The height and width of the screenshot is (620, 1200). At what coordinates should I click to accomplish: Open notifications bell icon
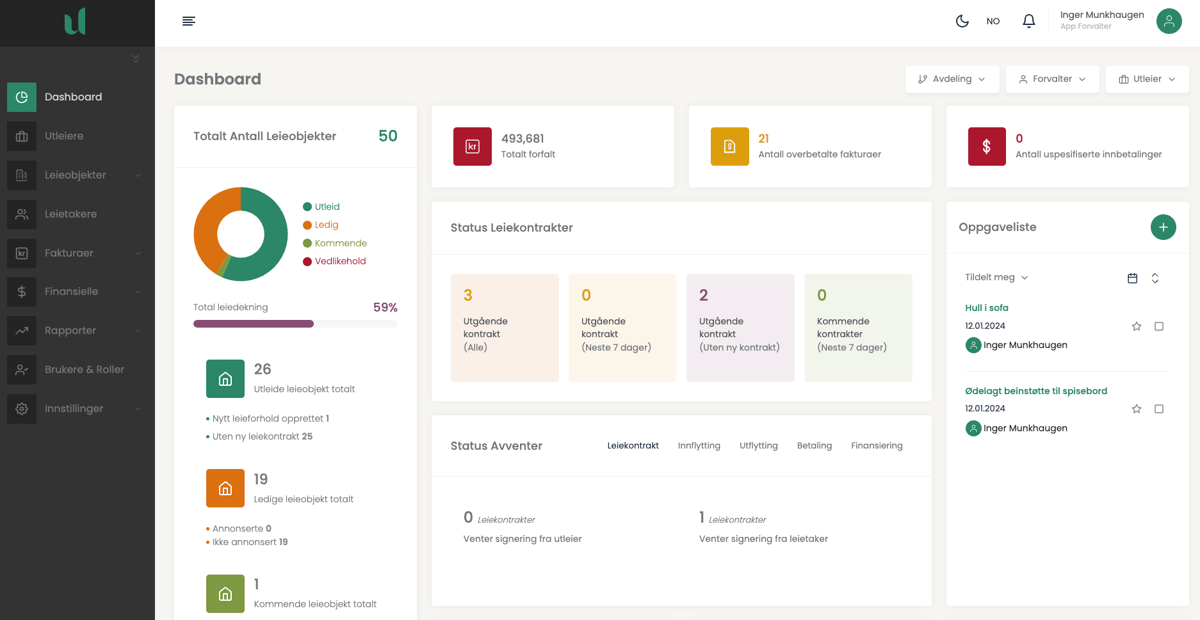[x=1028, y=21]
